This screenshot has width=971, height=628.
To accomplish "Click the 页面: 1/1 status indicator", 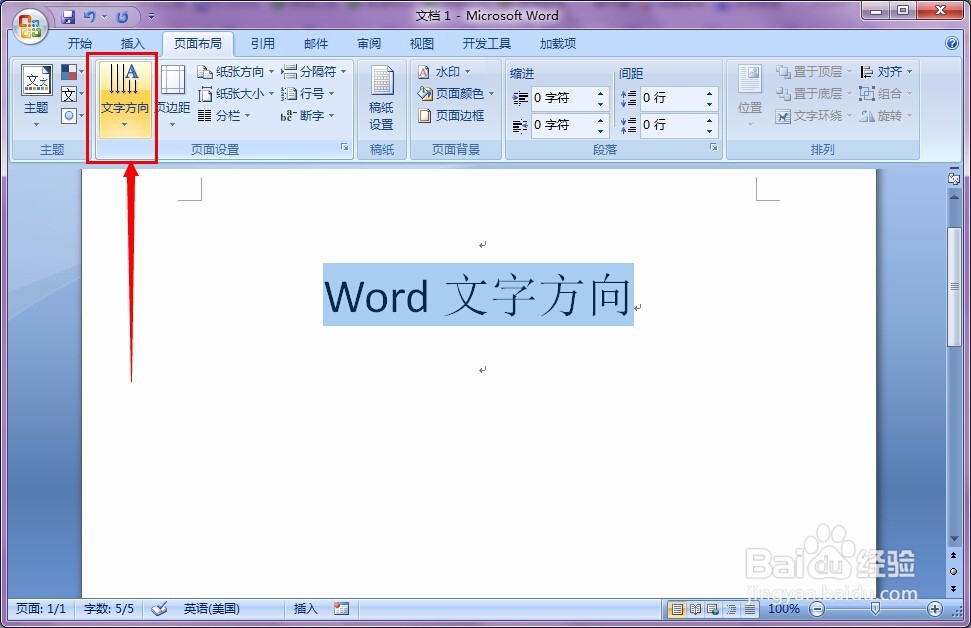I will click(x=40, y=609).
